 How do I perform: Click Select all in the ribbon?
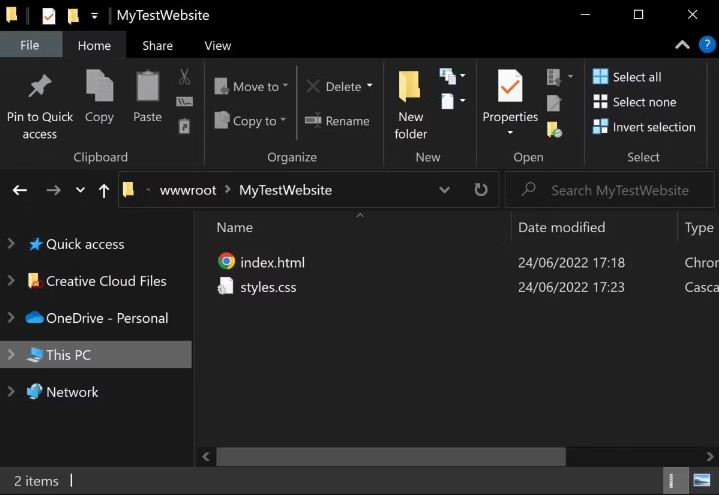coord(627,77)
